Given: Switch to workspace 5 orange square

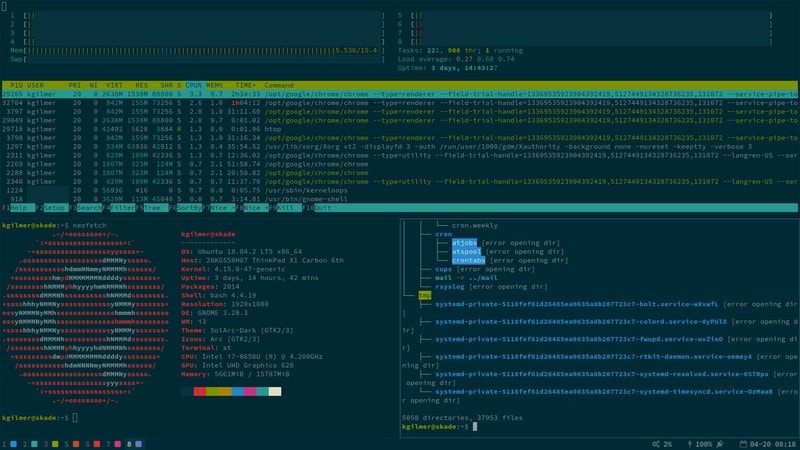Looking at the screenshot, I should click(x=76, y=444).
